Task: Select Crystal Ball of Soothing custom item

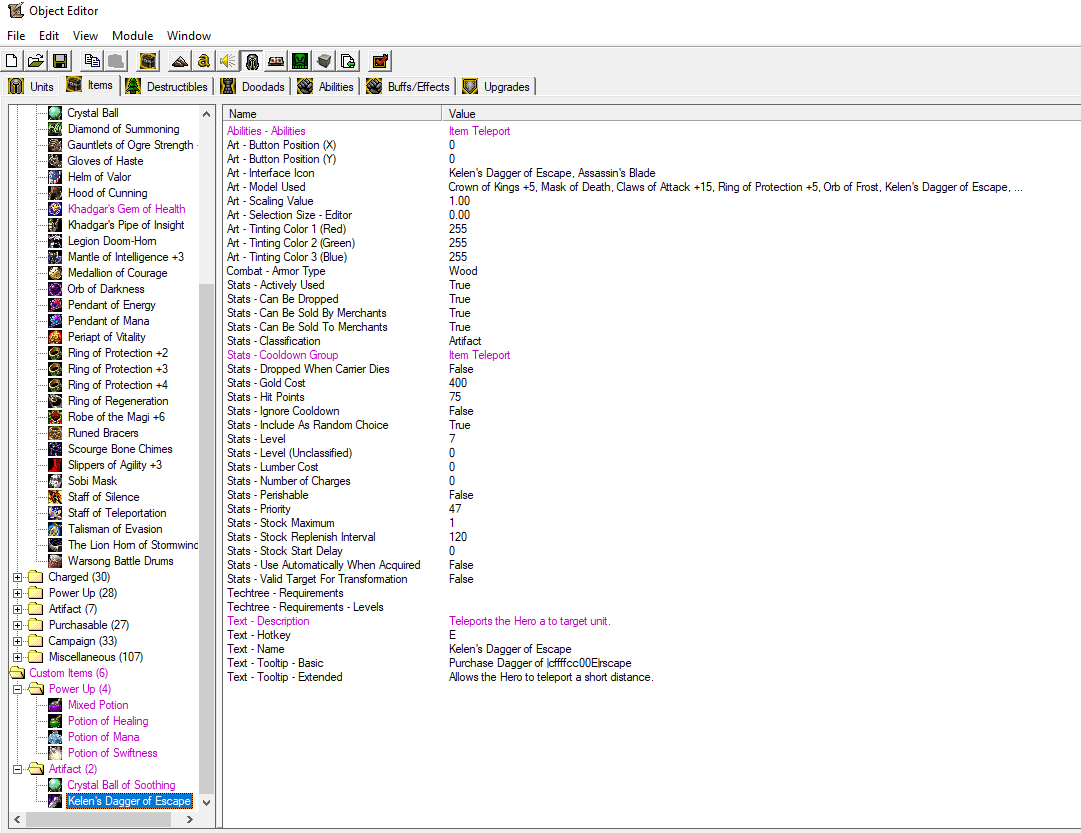Action: click(x=121, y=785)
